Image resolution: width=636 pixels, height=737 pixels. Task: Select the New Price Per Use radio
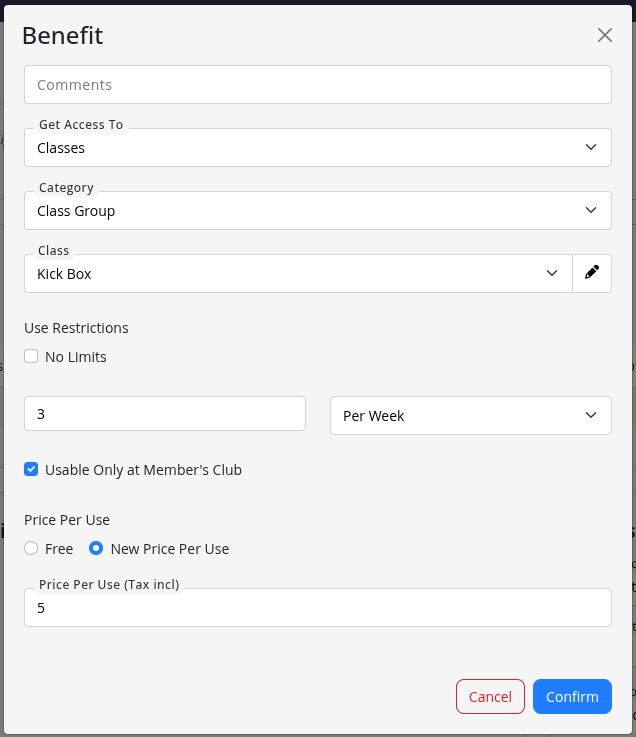tap(96, 549)
